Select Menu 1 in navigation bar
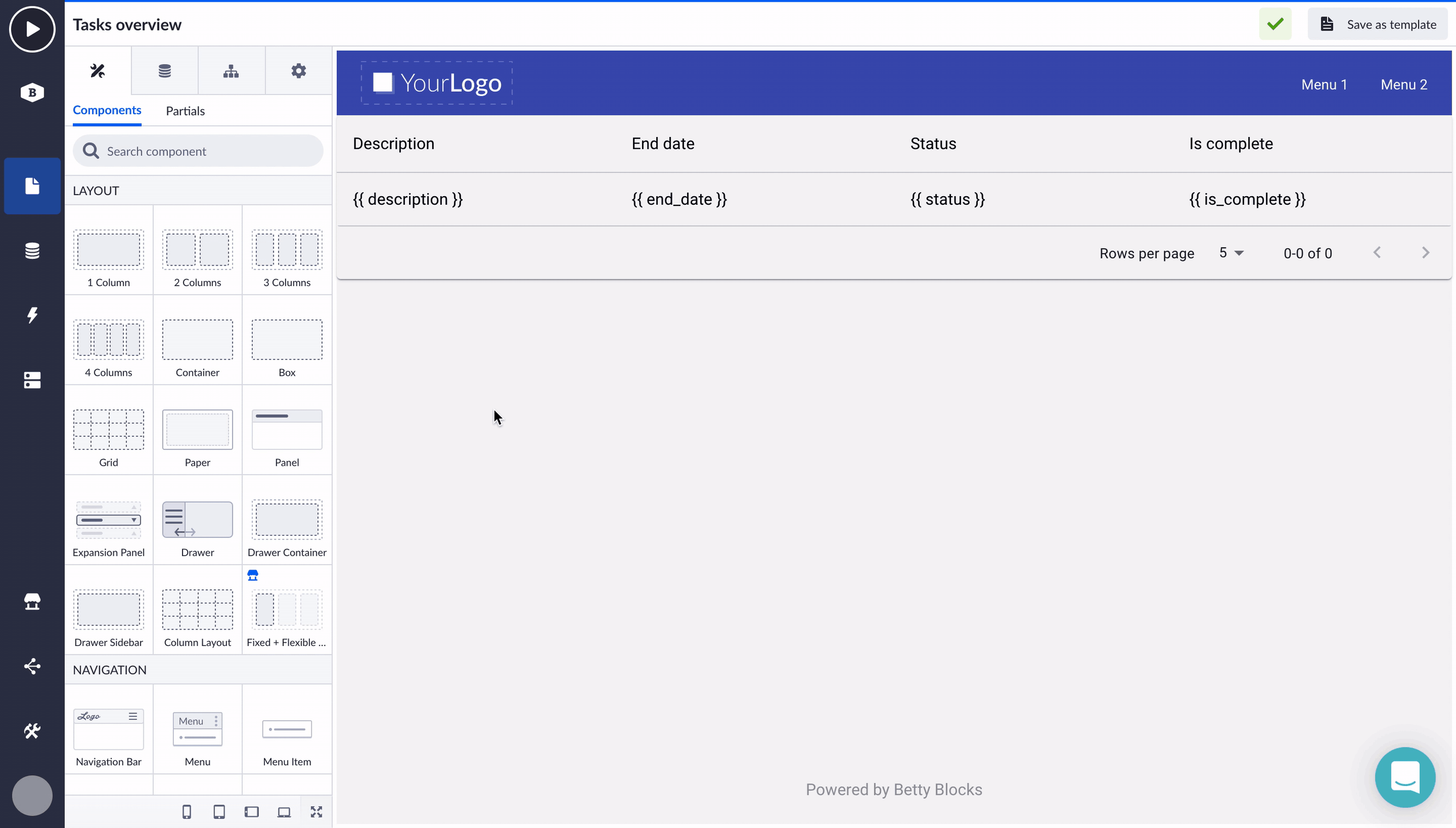The width and height of the screenshot is (1456, 828). [1323, 84]
